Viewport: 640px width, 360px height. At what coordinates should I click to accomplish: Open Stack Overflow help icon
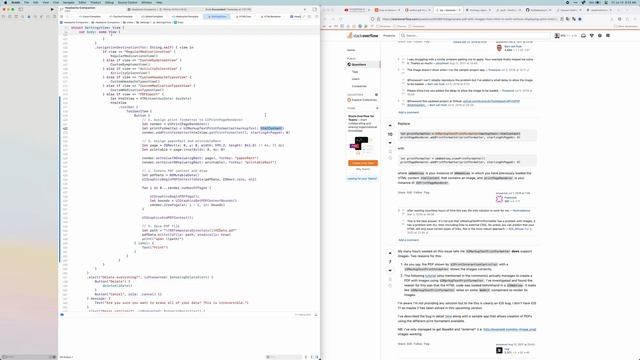coord(600,36)
